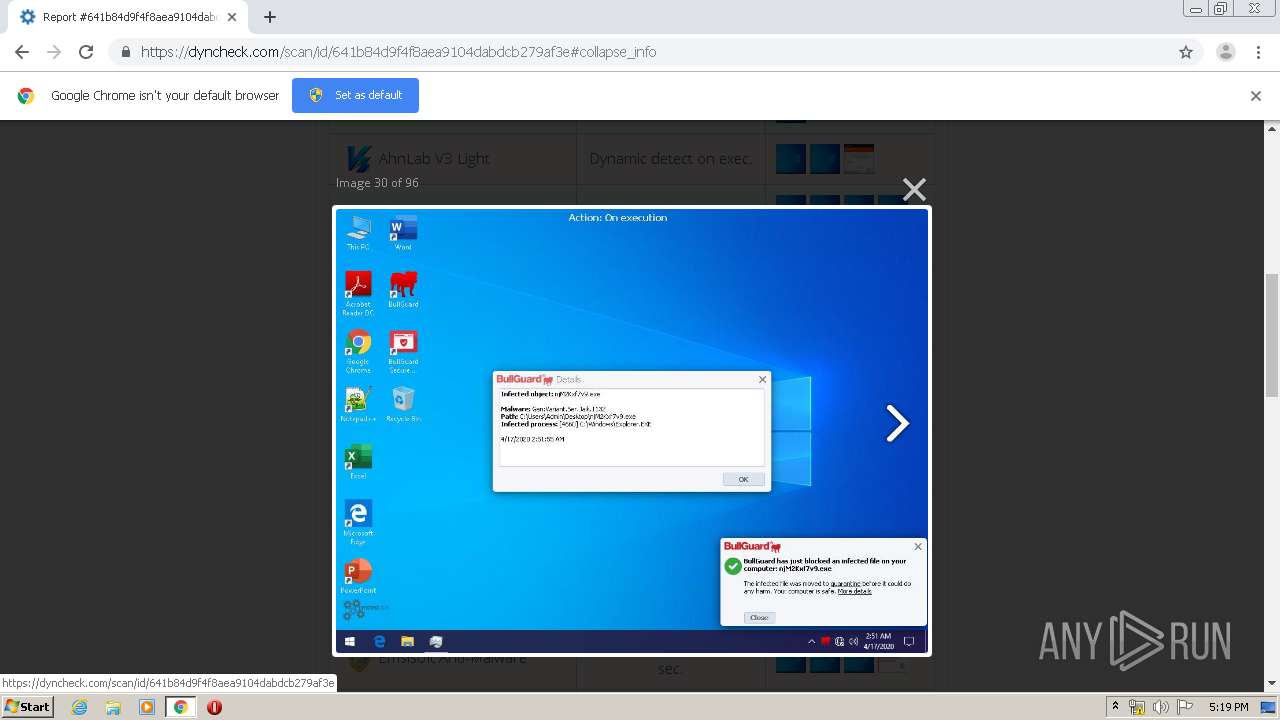
Task: Open the Windows Start menu
Action: click(x=27, y=706)
